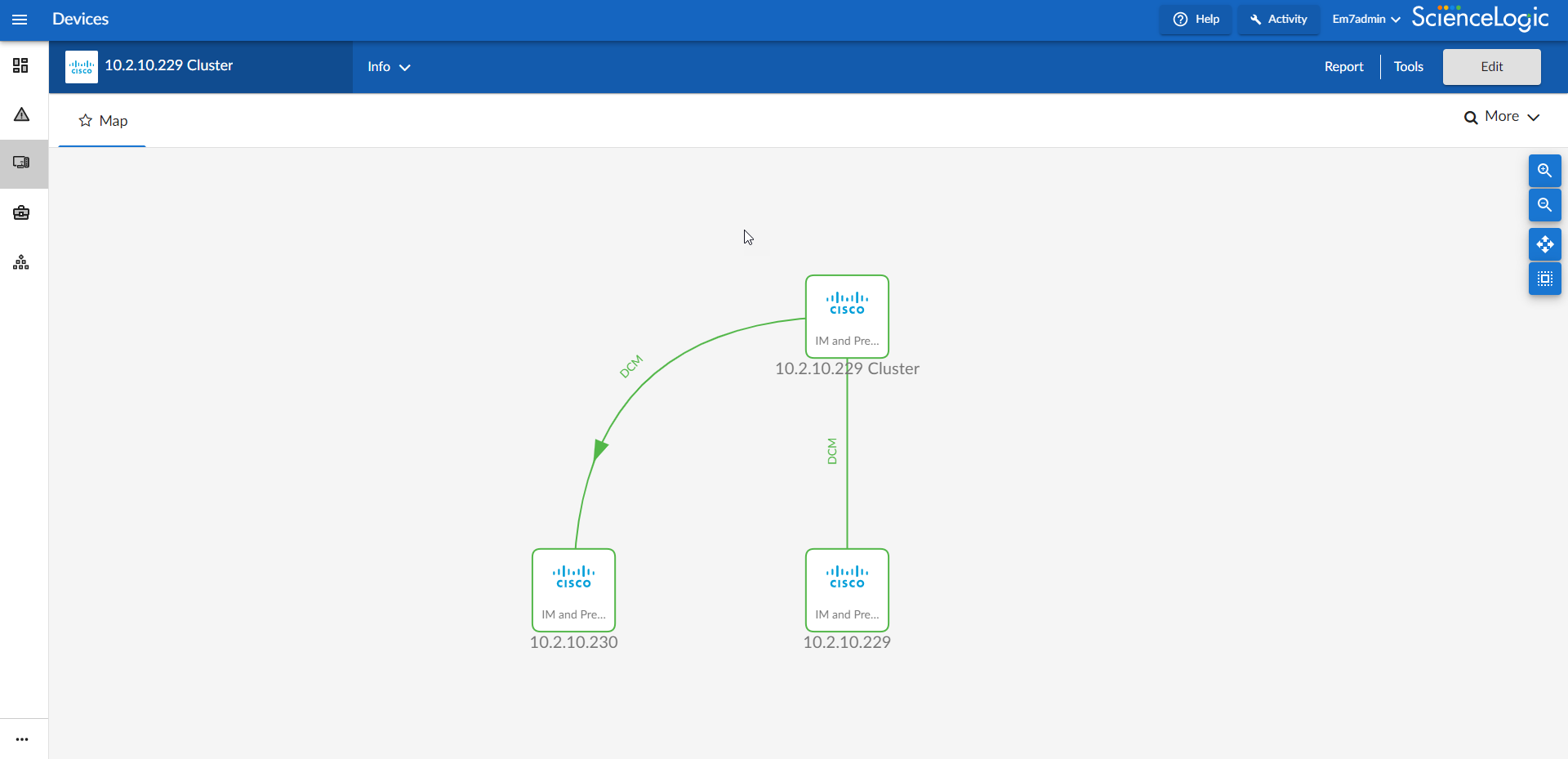The width and height of the screenshot is (1568, 759).
Task: Open the Tools menu
Action: (x=1408, y=67)
